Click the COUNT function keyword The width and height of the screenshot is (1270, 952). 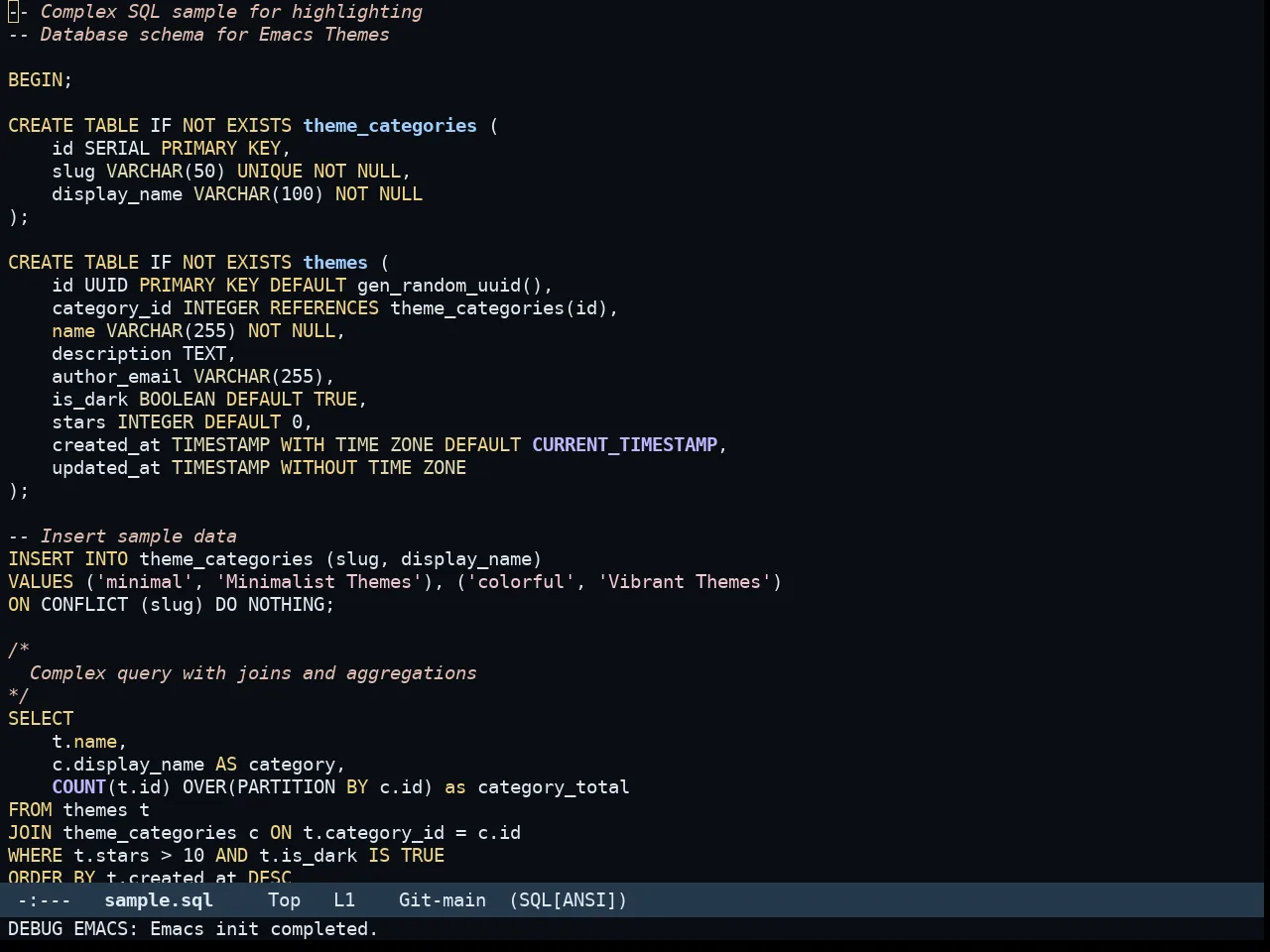point(78,787)
